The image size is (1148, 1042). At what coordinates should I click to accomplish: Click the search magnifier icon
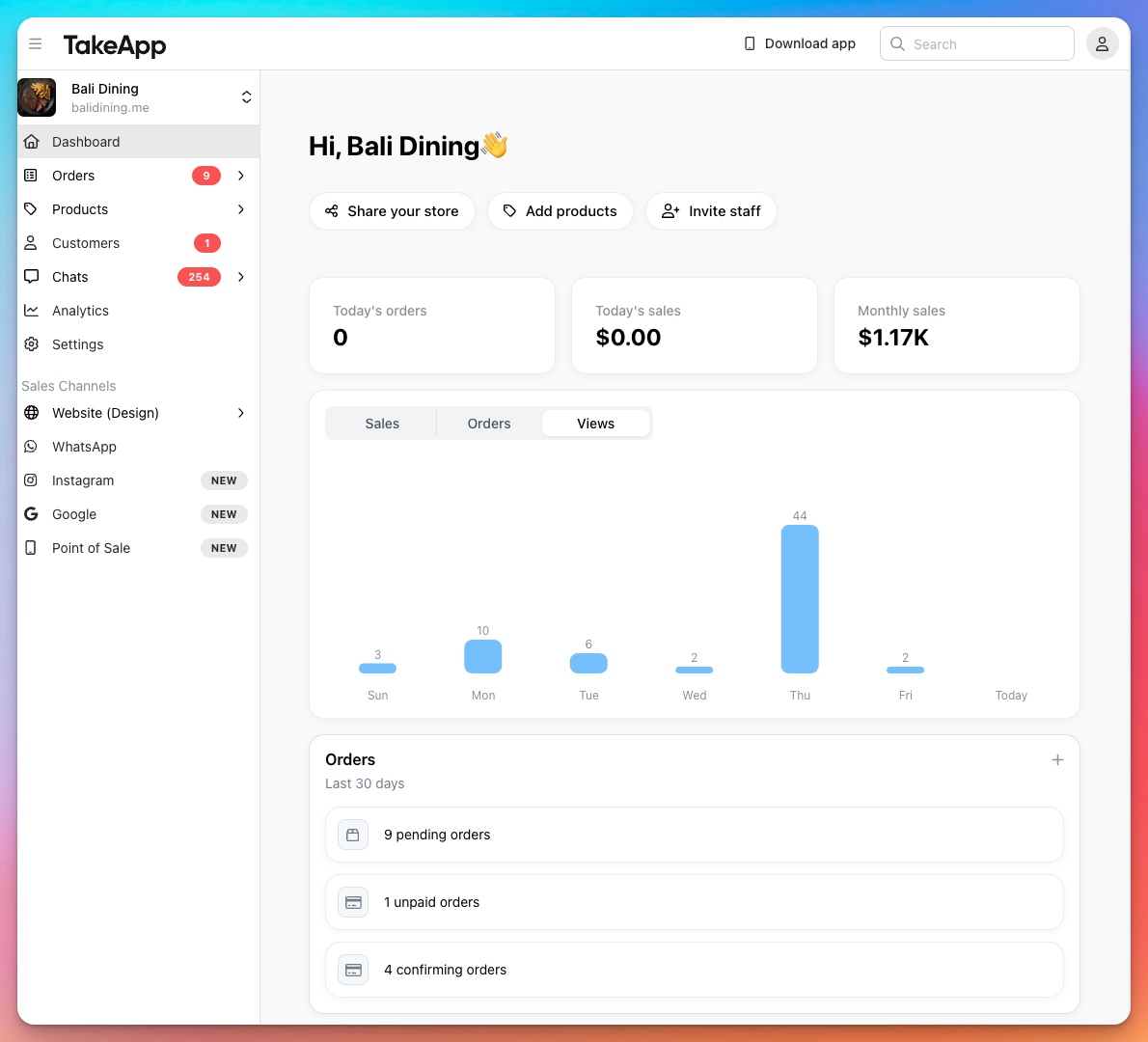pos(897,44)
